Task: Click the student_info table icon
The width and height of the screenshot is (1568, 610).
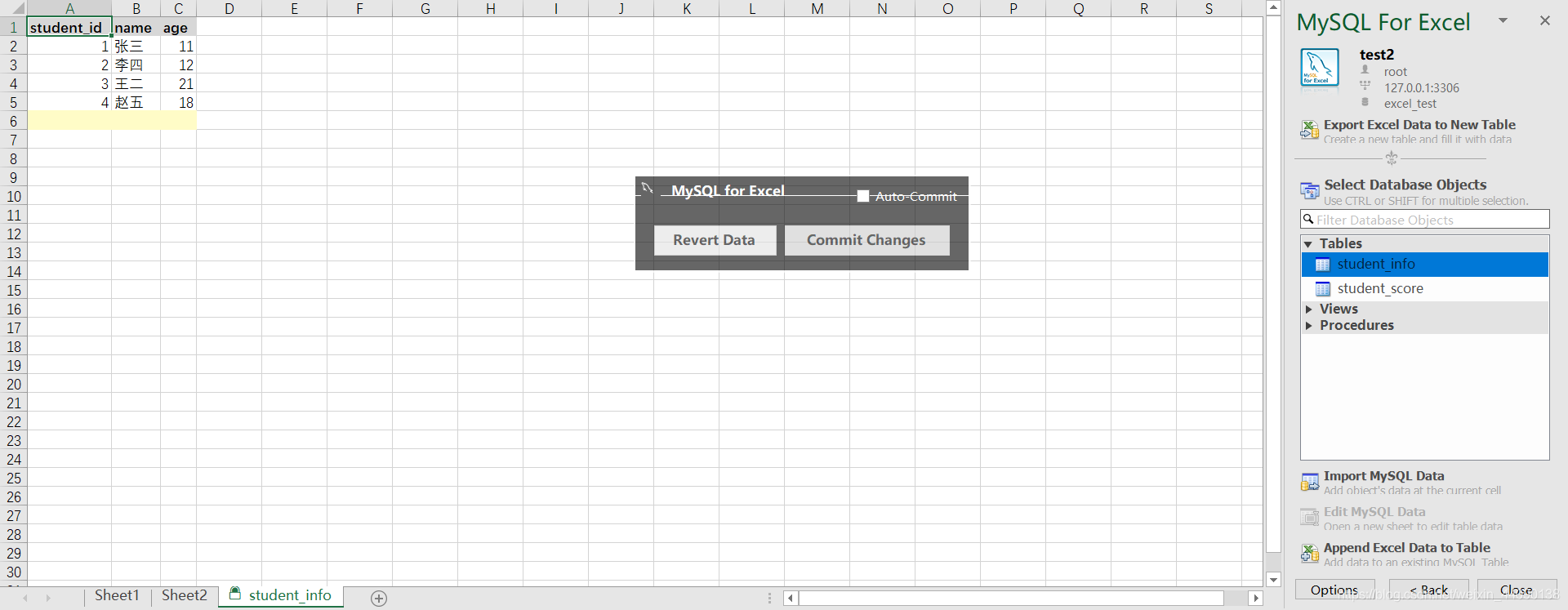Action: coord(1323,265)
